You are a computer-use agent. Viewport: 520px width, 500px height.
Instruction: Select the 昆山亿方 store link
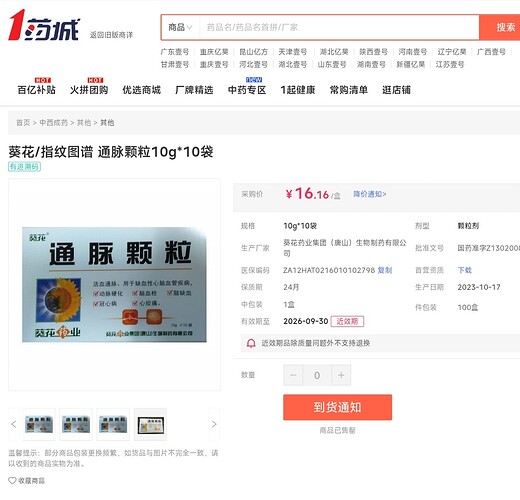tap(253, 52)
